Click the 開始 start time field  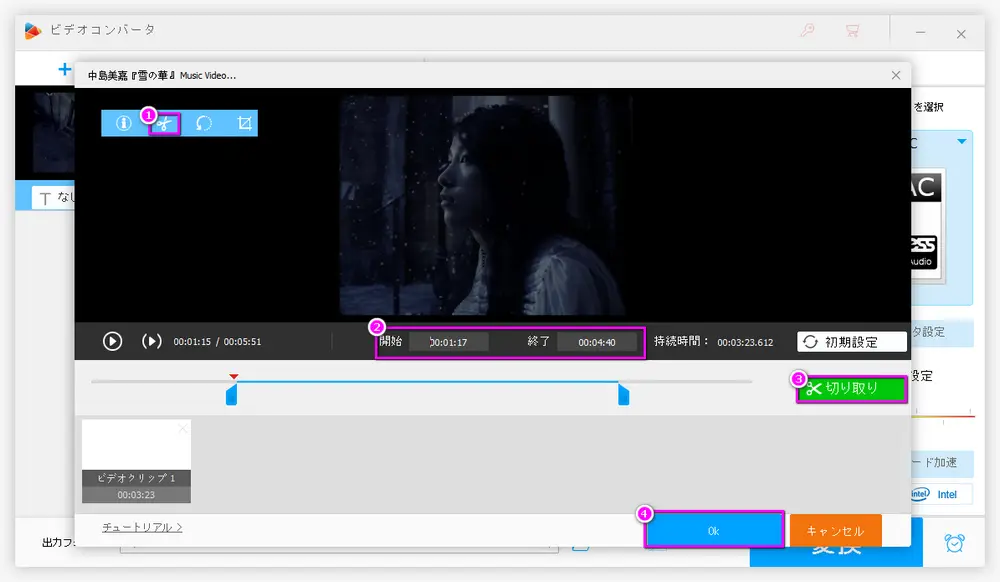tap(449, 342)
